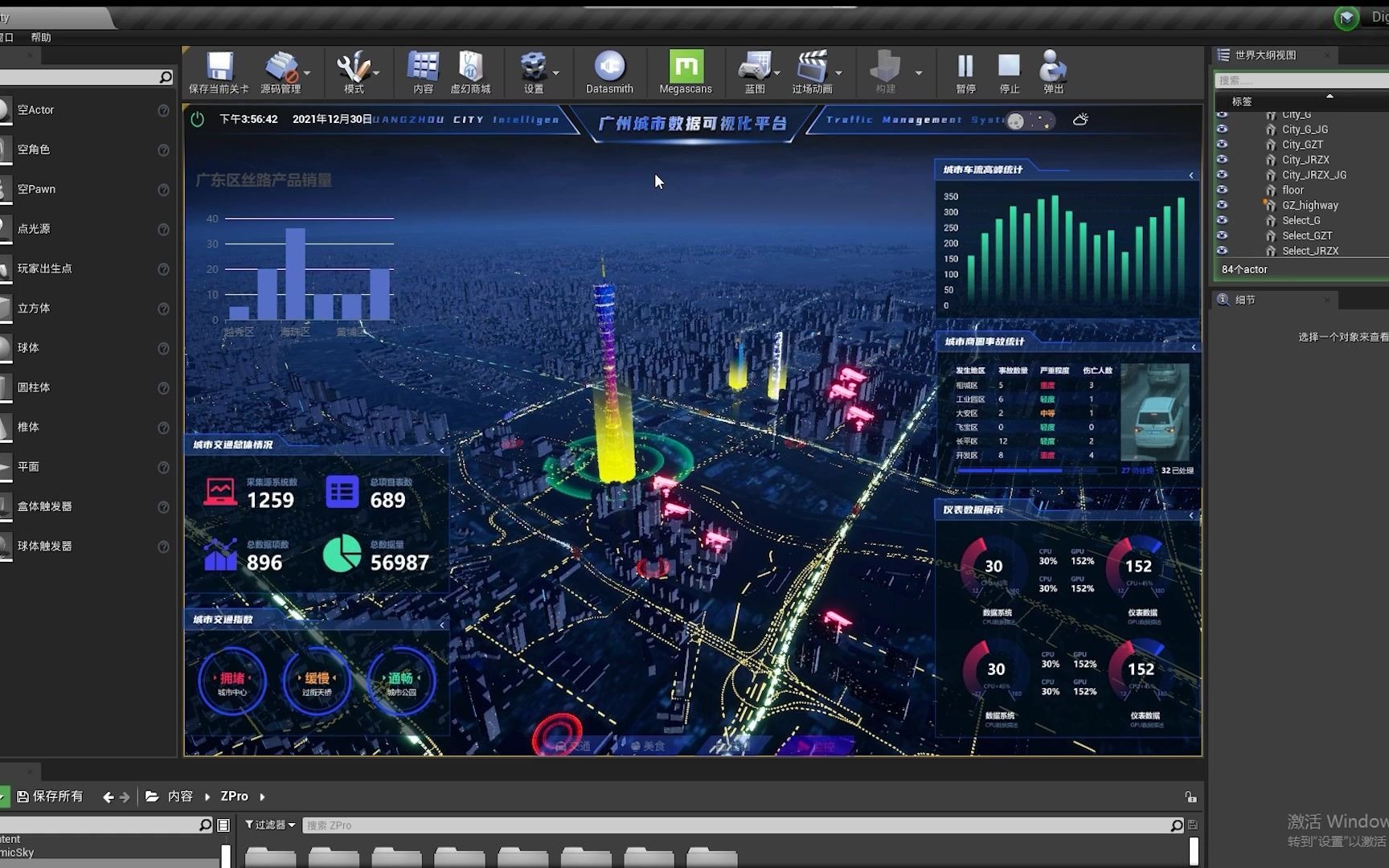Screen dimensions: 1389x868
Task: Open the Settings (设置) dropdown arrow
Action: (556, 73)
